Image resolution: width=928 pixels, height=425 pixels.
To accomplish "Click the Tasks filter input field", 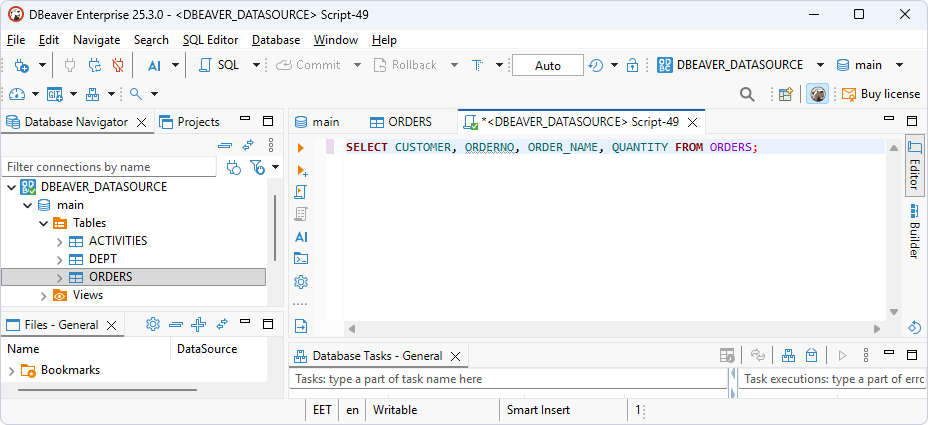I will point(508,379).
